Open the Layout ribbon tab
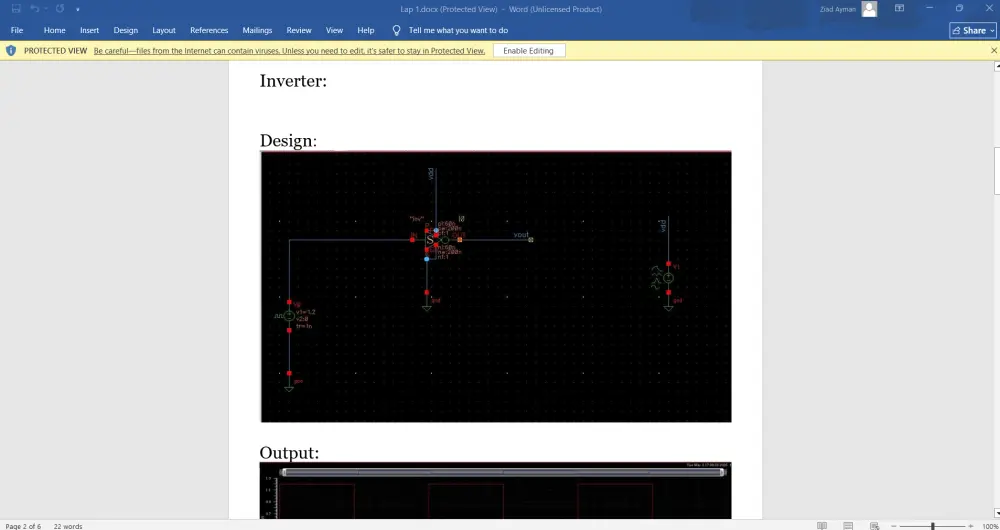The height and width of the screenshot is (530, 1000). pos(164,30)
